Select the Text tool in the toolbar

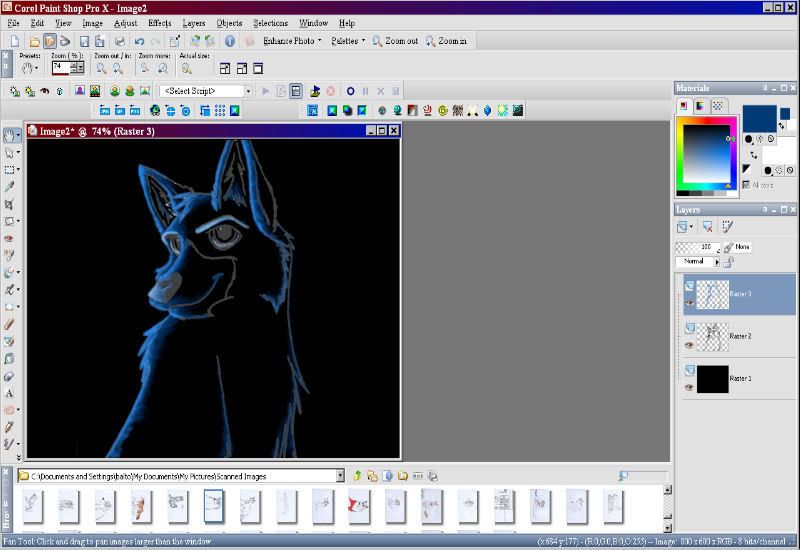click(9, 393)
